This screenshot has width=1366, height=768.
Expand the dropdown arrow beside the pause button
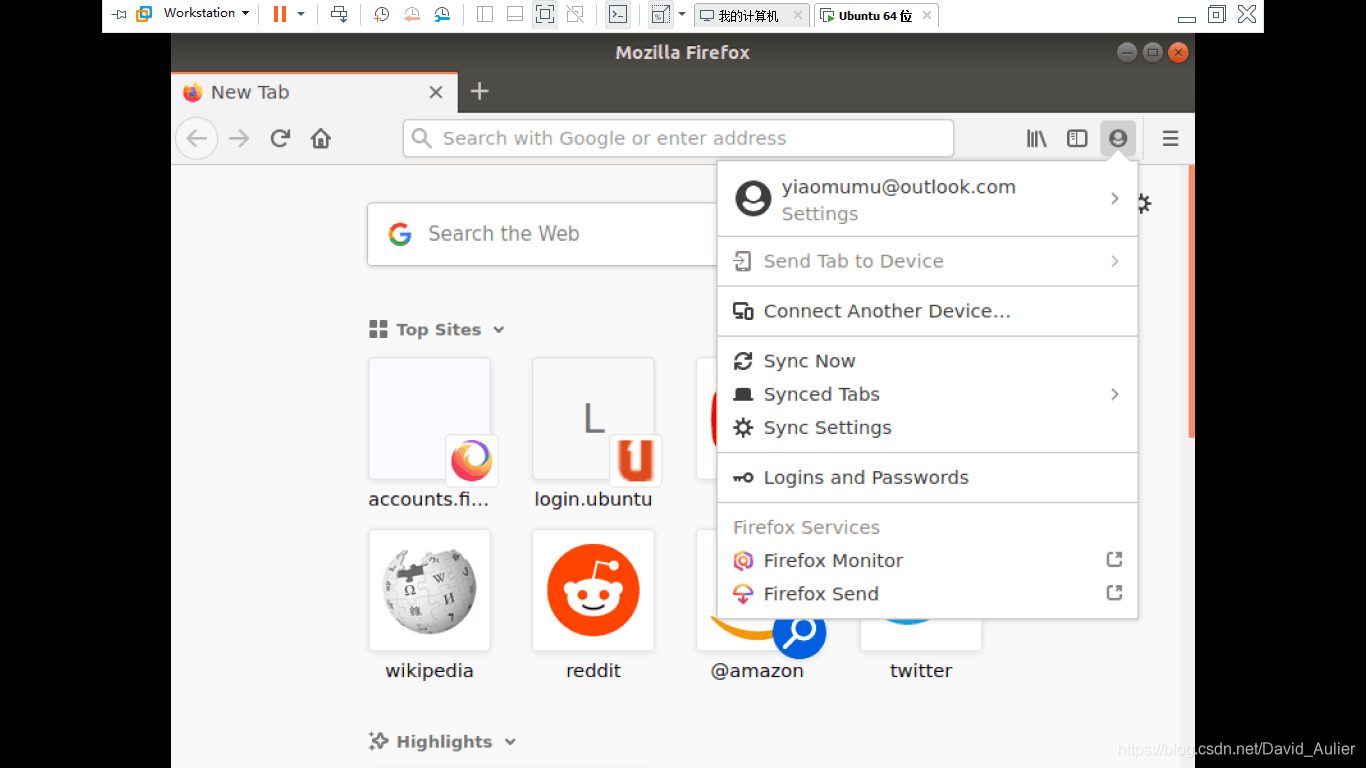point(300,14)
